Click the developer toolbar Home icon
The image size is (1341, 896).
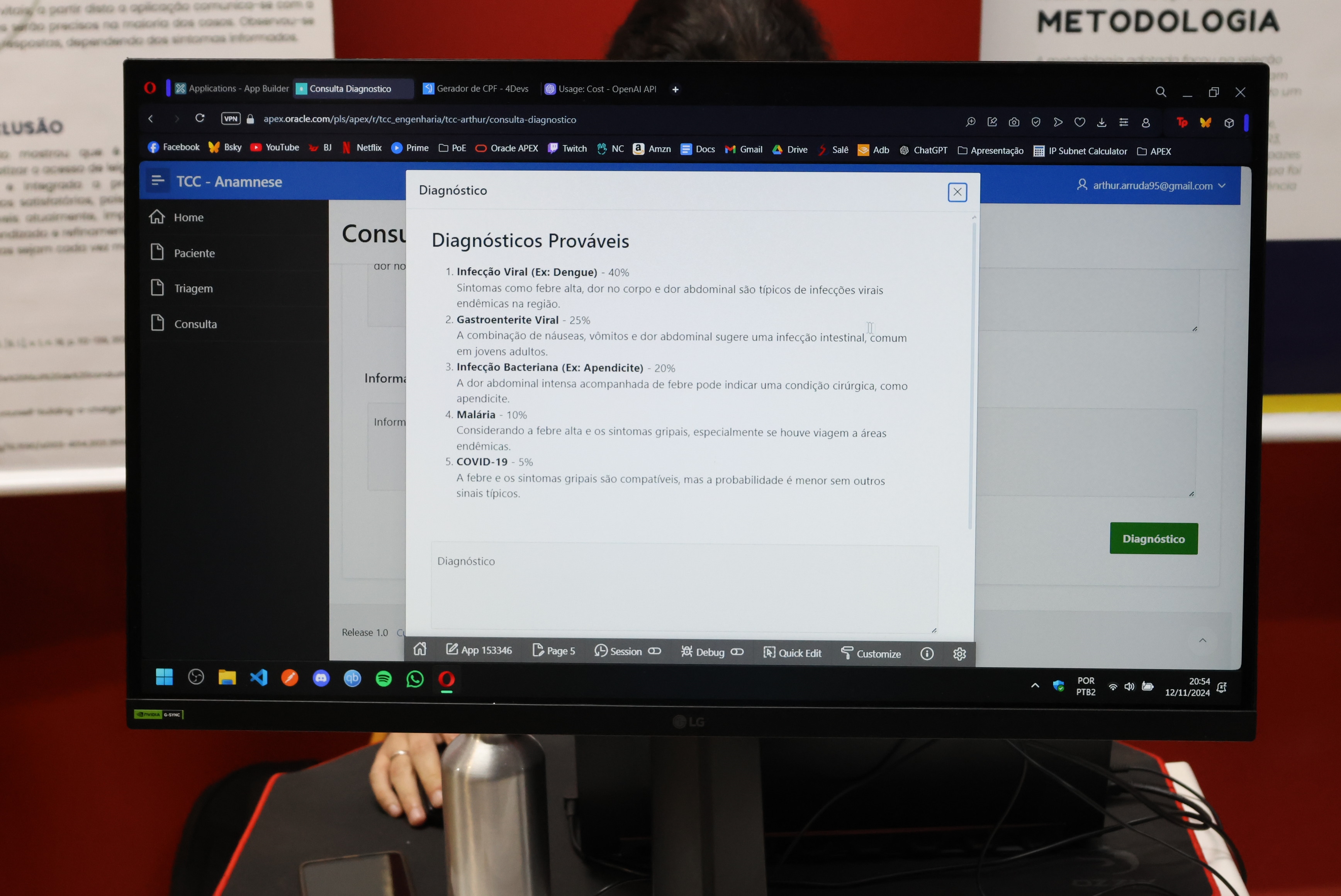[x=420, y=650]
